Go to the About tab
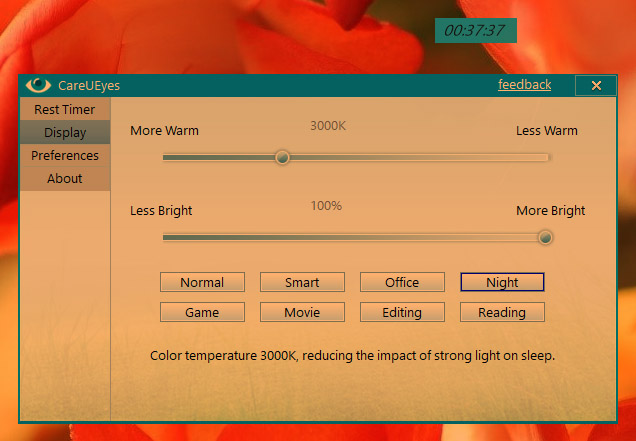Screen dimensions: 636x441 [65, 179]
